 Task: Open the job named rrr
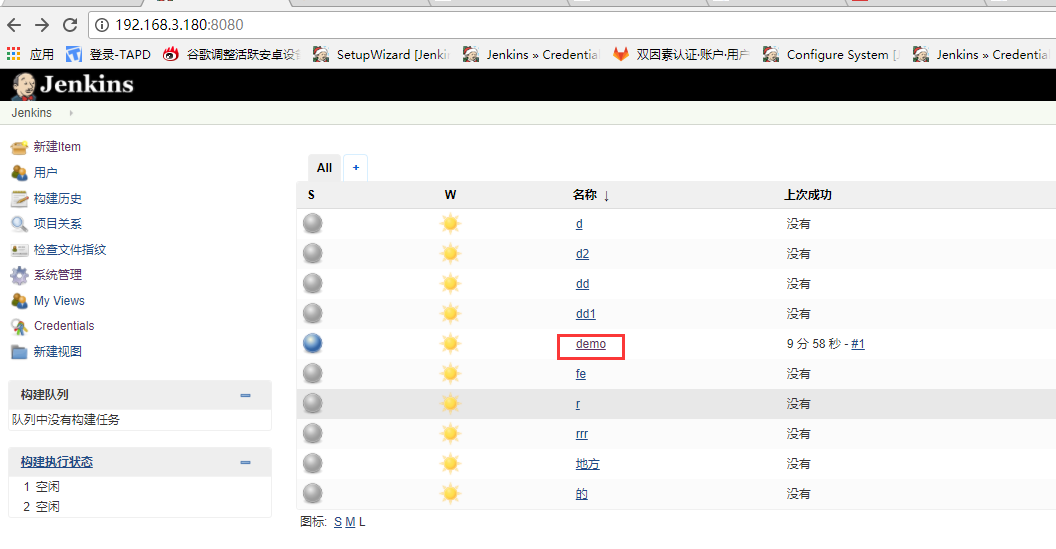click(x=582, y=434)
